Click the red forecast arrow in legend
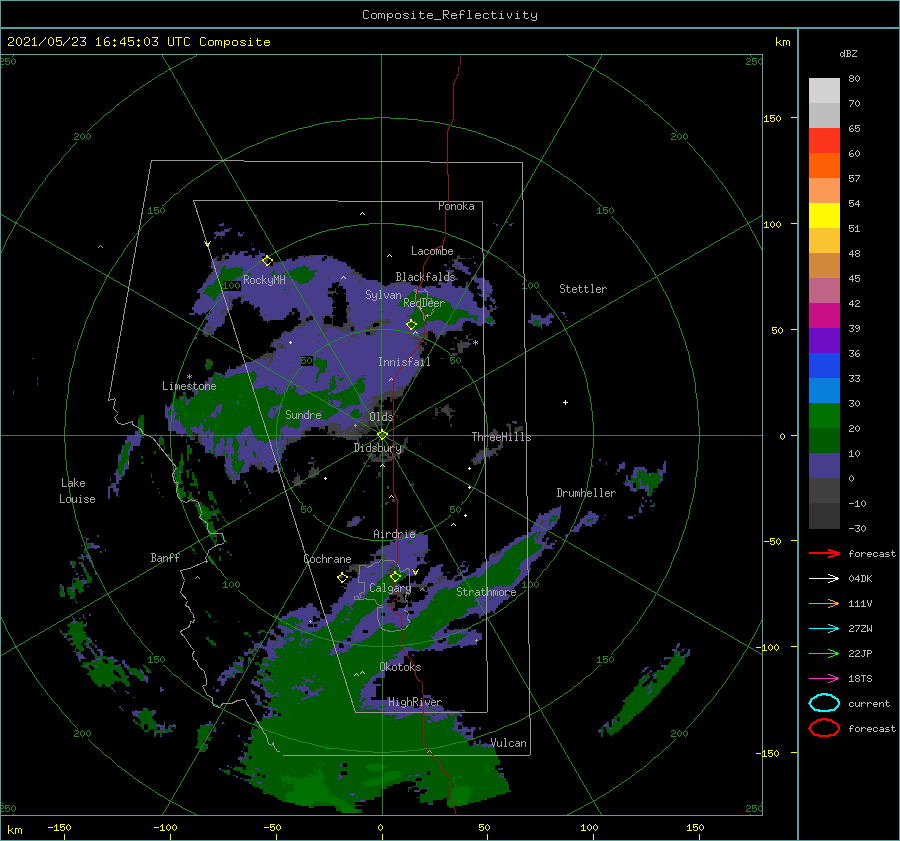 824,553
